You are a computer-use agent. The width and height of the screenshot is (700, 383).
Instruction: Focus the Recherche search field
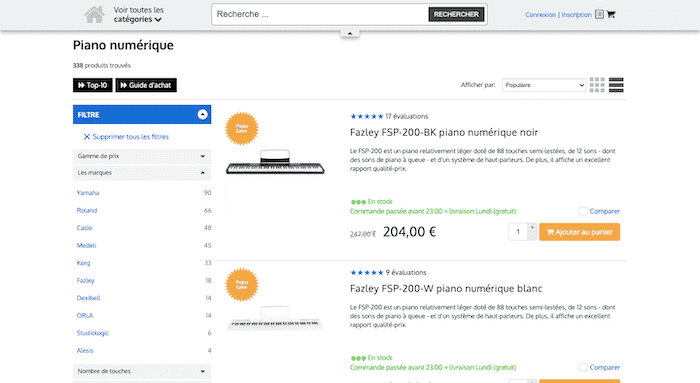(320, 14)
